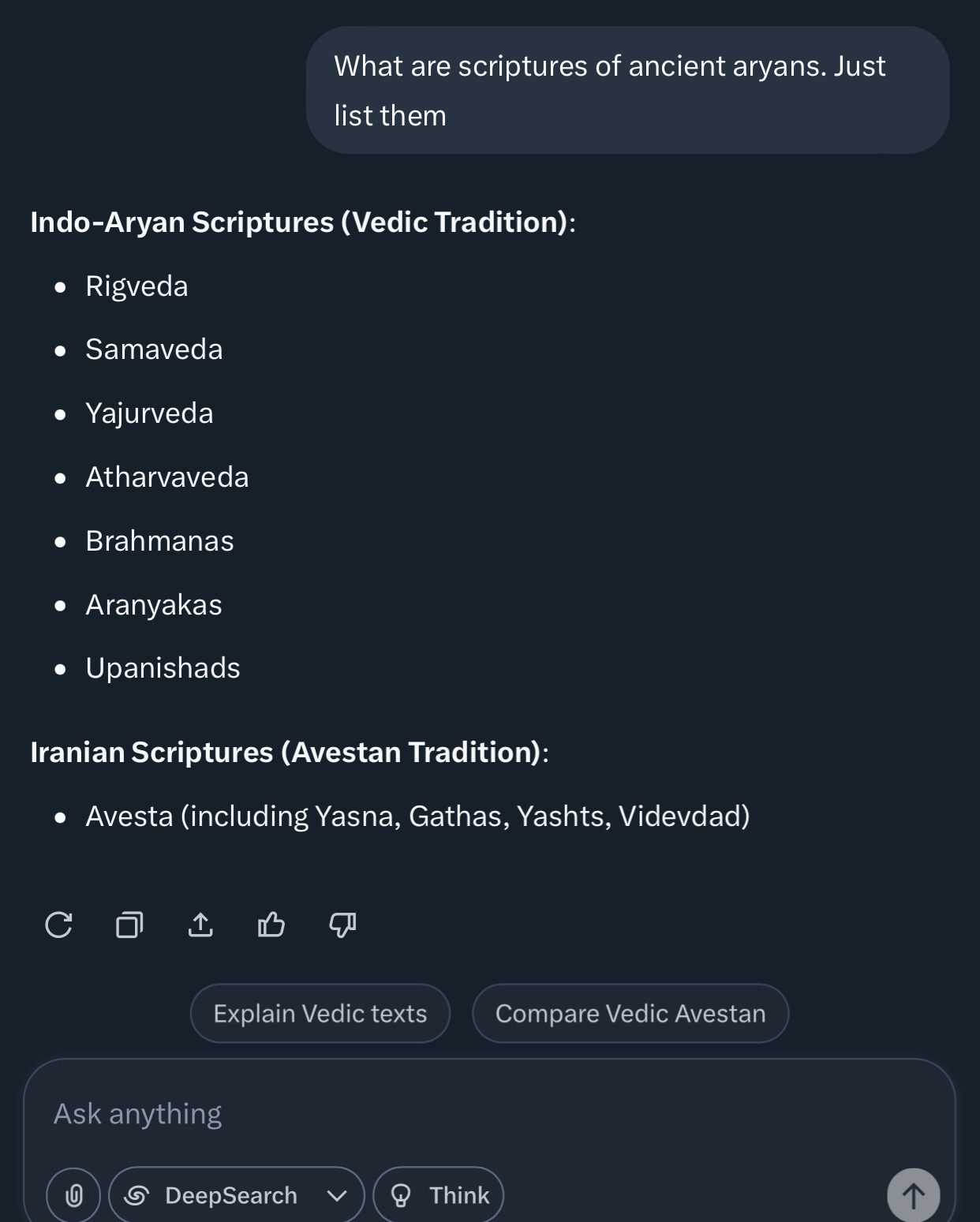Dislike the response with the thumbs down

(x=342, y=925)
